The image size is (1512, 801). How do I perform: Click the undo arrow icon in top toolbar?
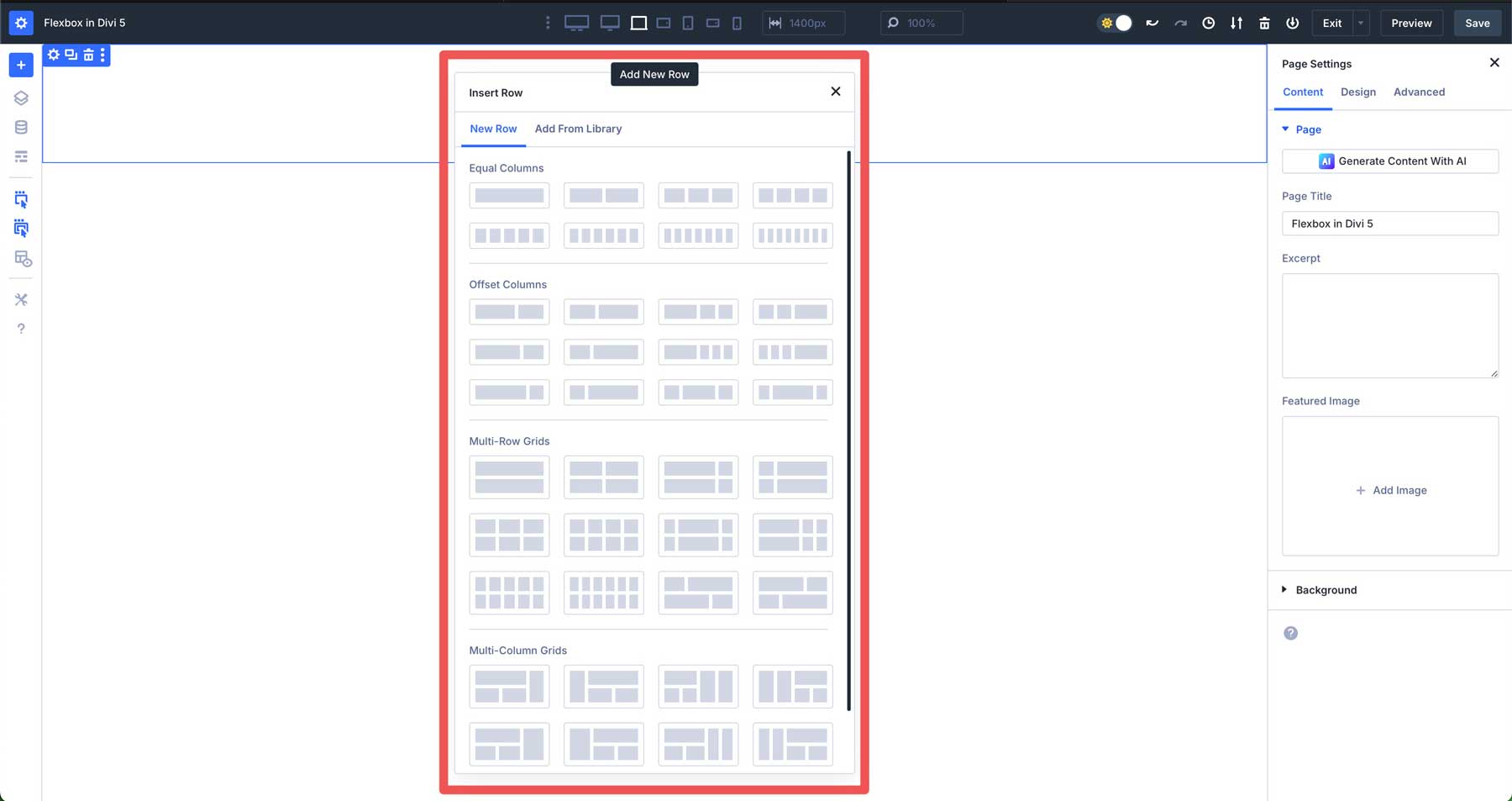pos(1151,23)
